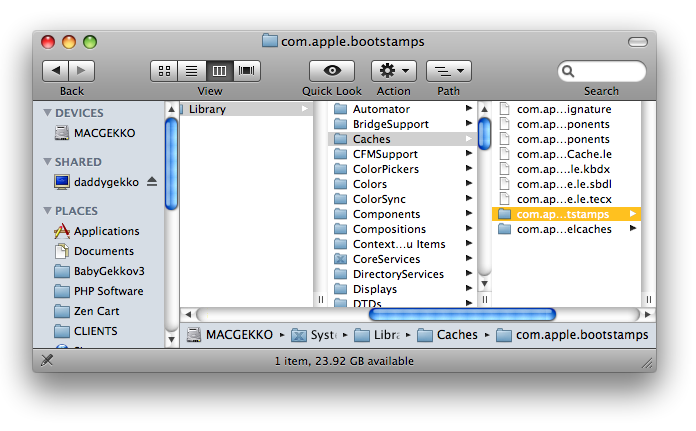
Task: Select the Colors folder
Action: [403, 184]
